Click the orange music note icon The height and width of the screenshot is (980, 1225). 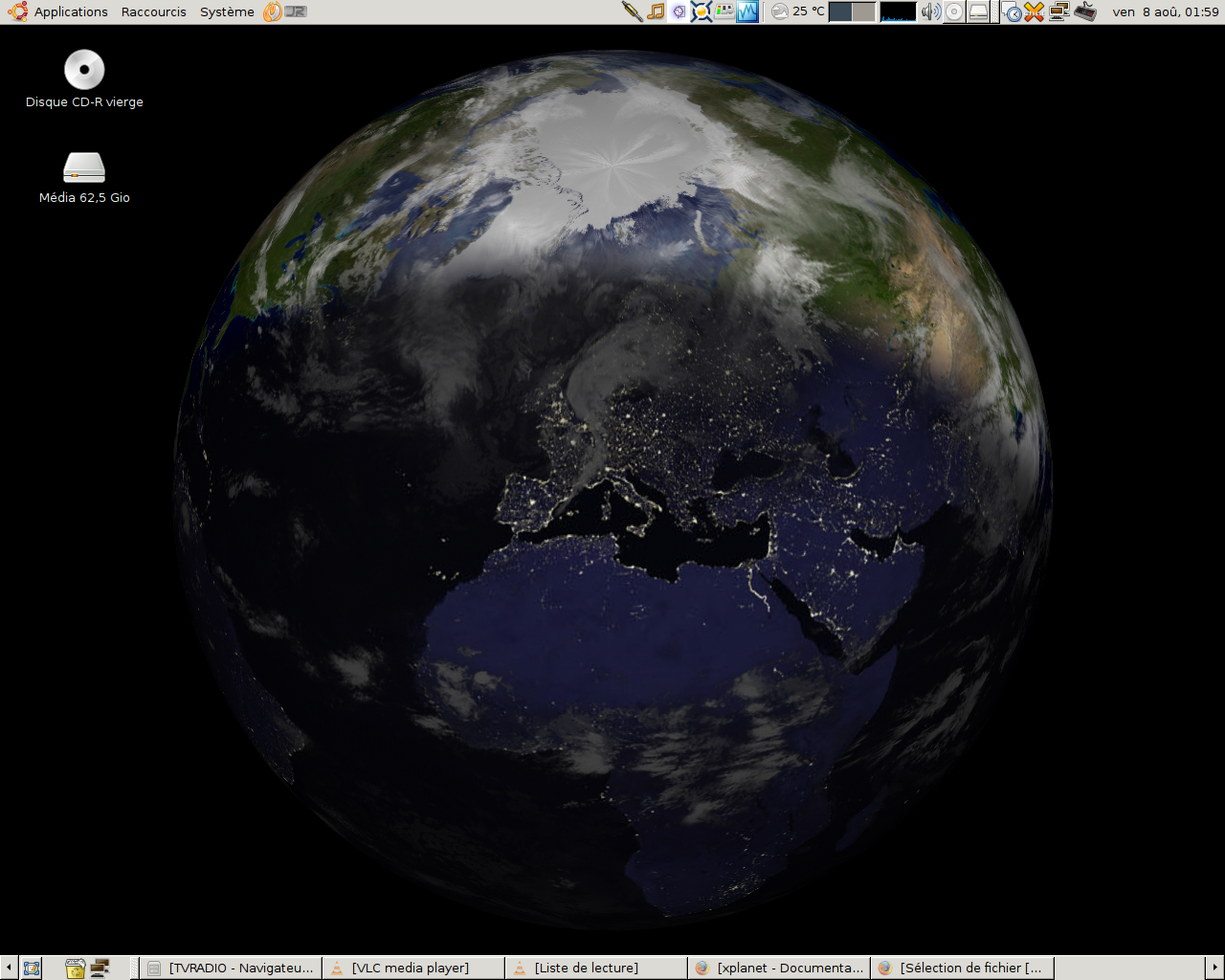656,11
